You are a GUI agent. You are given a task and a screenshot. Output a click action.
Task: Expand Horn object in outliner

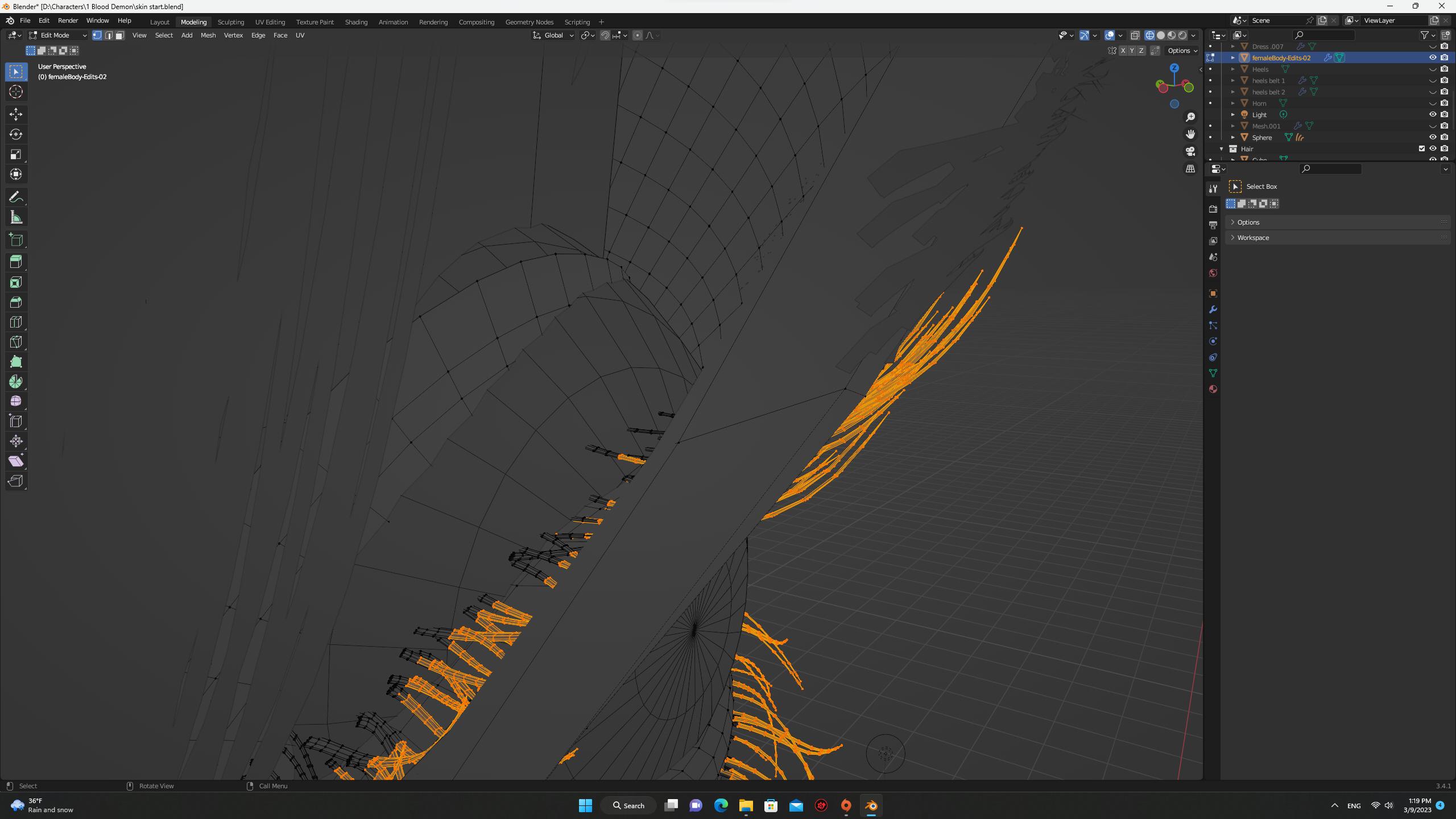coord(1233,103)
